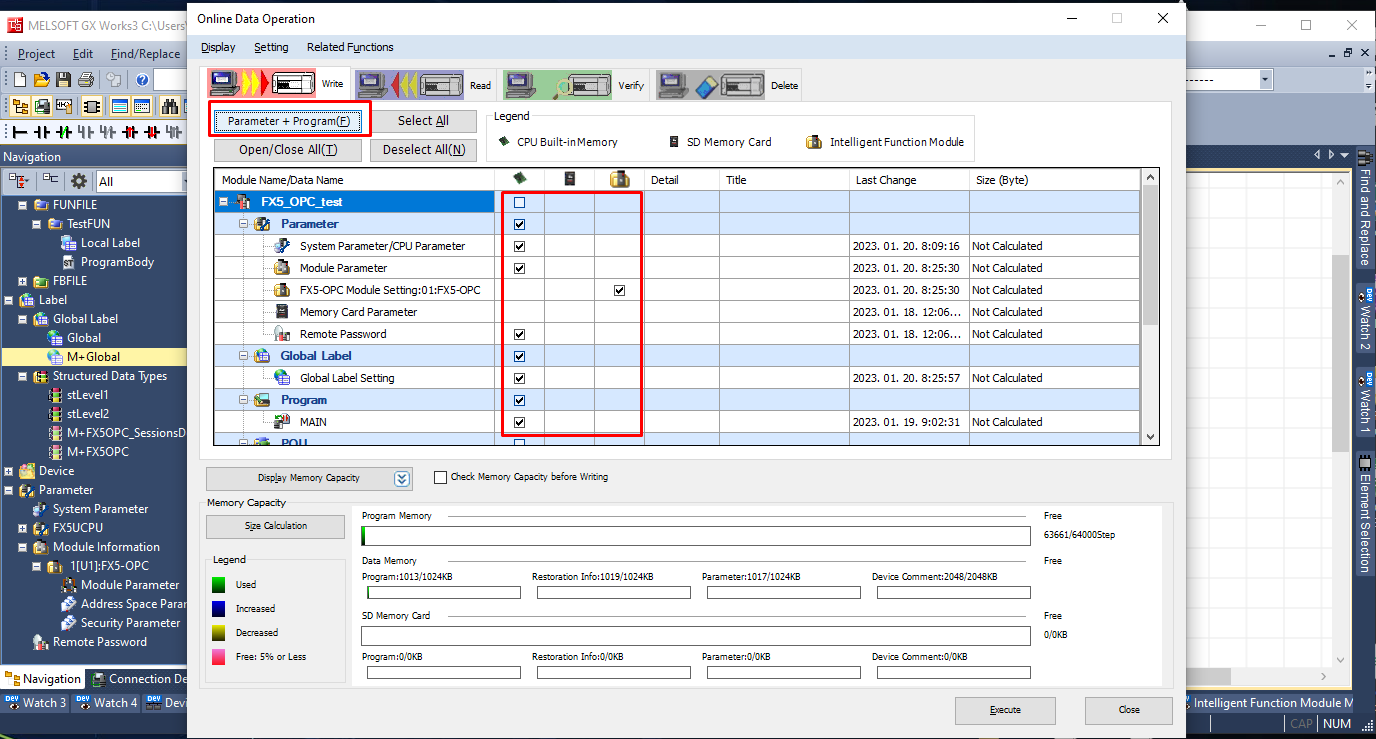Screen dimensions: 1376x739
Task: Collapse the Global Label group in data list
Action: click(x=244, y=356)
